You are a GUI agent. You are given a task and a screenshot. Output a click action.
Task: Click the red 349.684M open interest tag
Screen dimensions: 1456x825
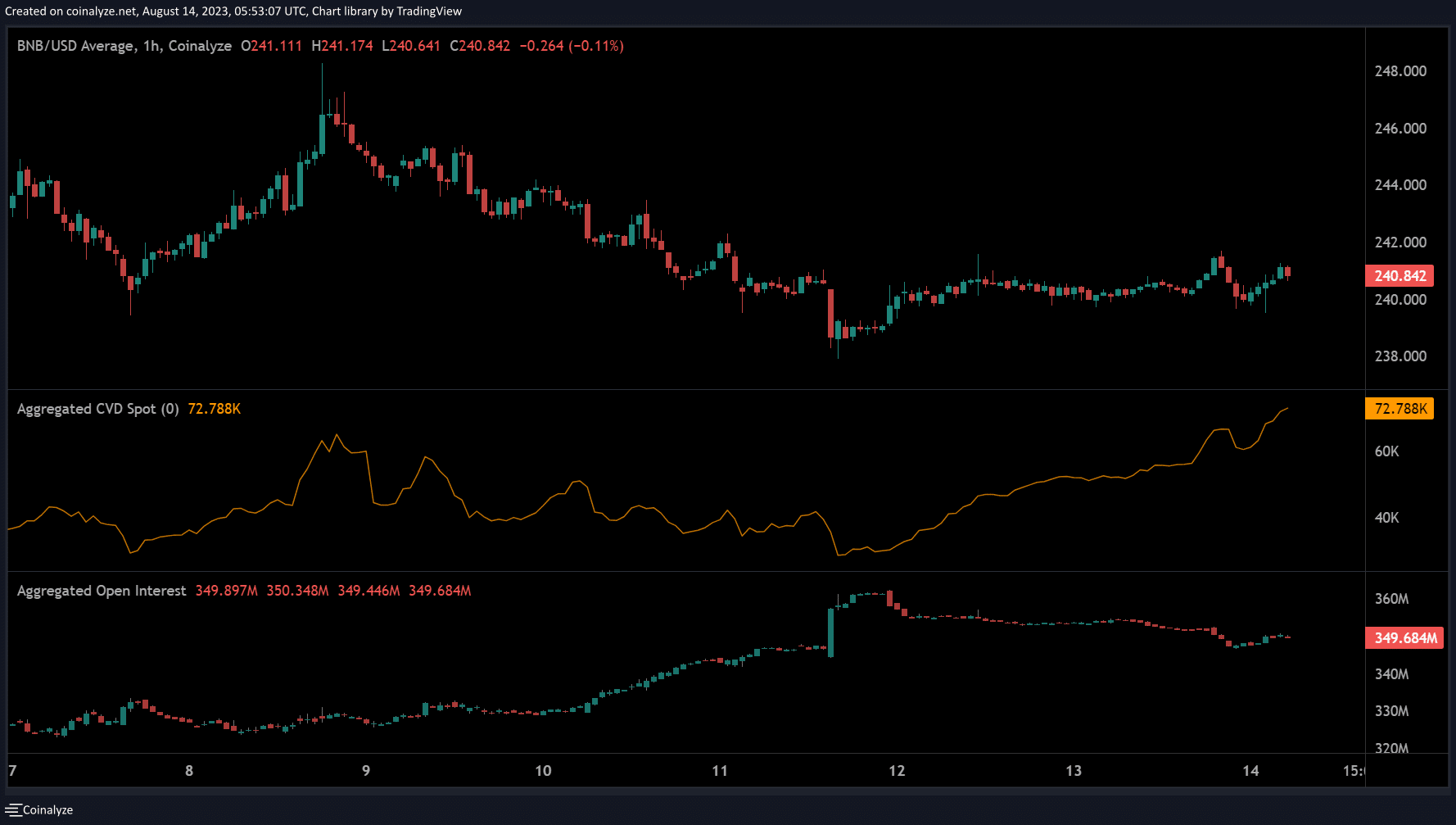[x=1404, y=638]
